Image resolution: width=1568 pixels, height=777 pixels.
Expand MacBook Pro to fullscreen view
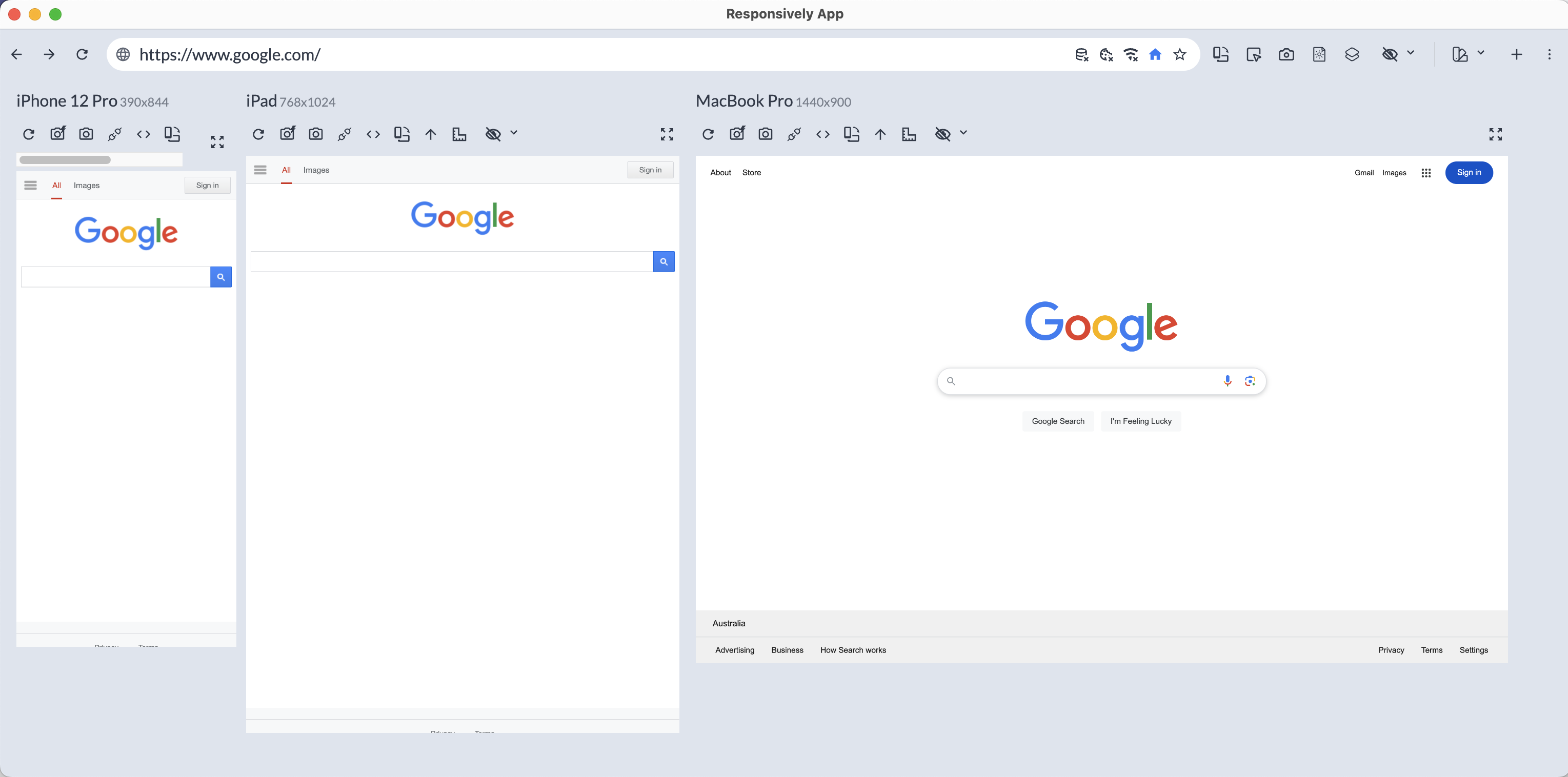click(x=1496, y=134)
